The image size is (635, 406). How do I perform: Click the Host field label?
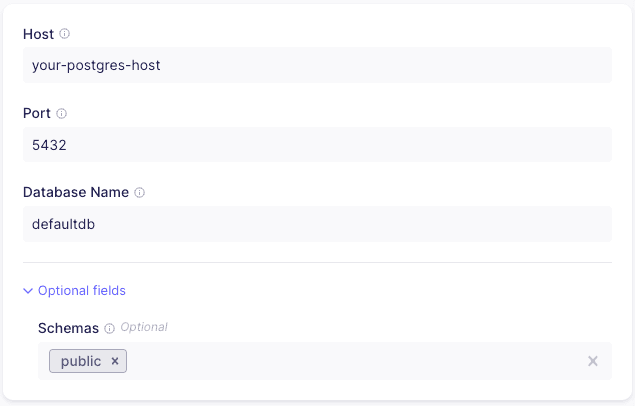coord(38,34)
